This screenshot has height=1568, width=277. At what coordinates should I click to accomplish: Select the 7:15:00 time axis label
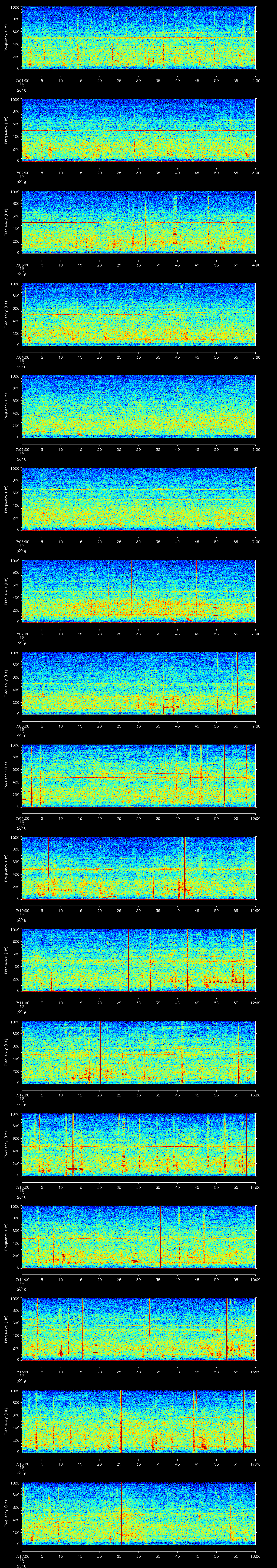[x=22, y=1372]
